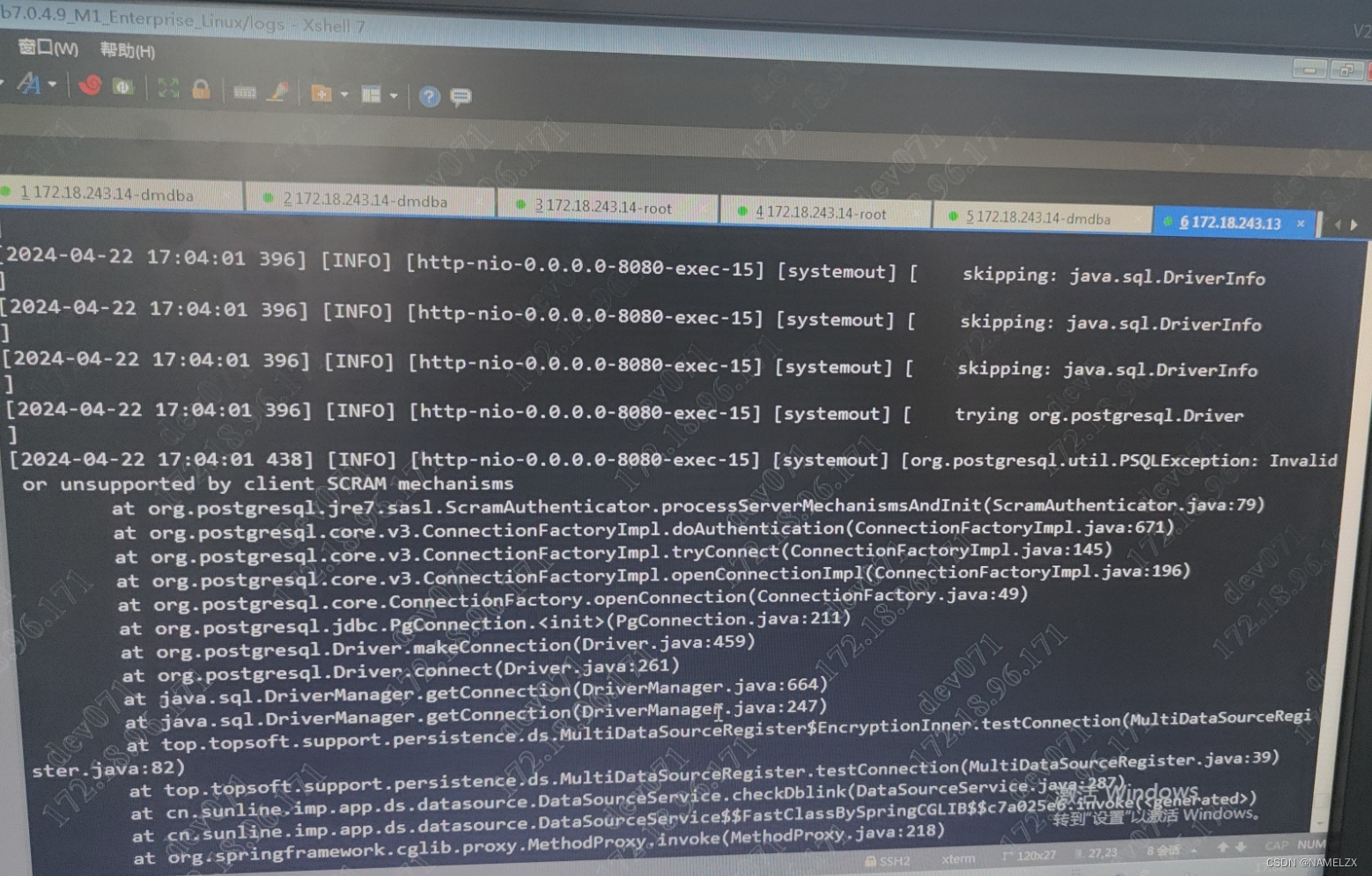Click 'PgConnection.java:211' stack line
Viewport: 1372px width, 876px height.
coord(727,620)
